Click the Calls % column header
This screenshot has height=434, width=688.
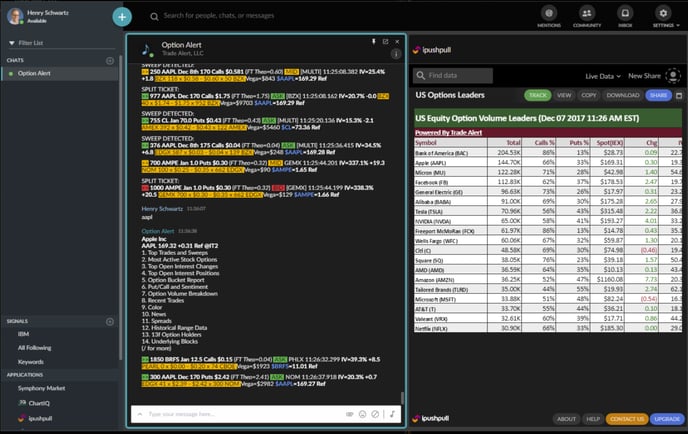539,143
